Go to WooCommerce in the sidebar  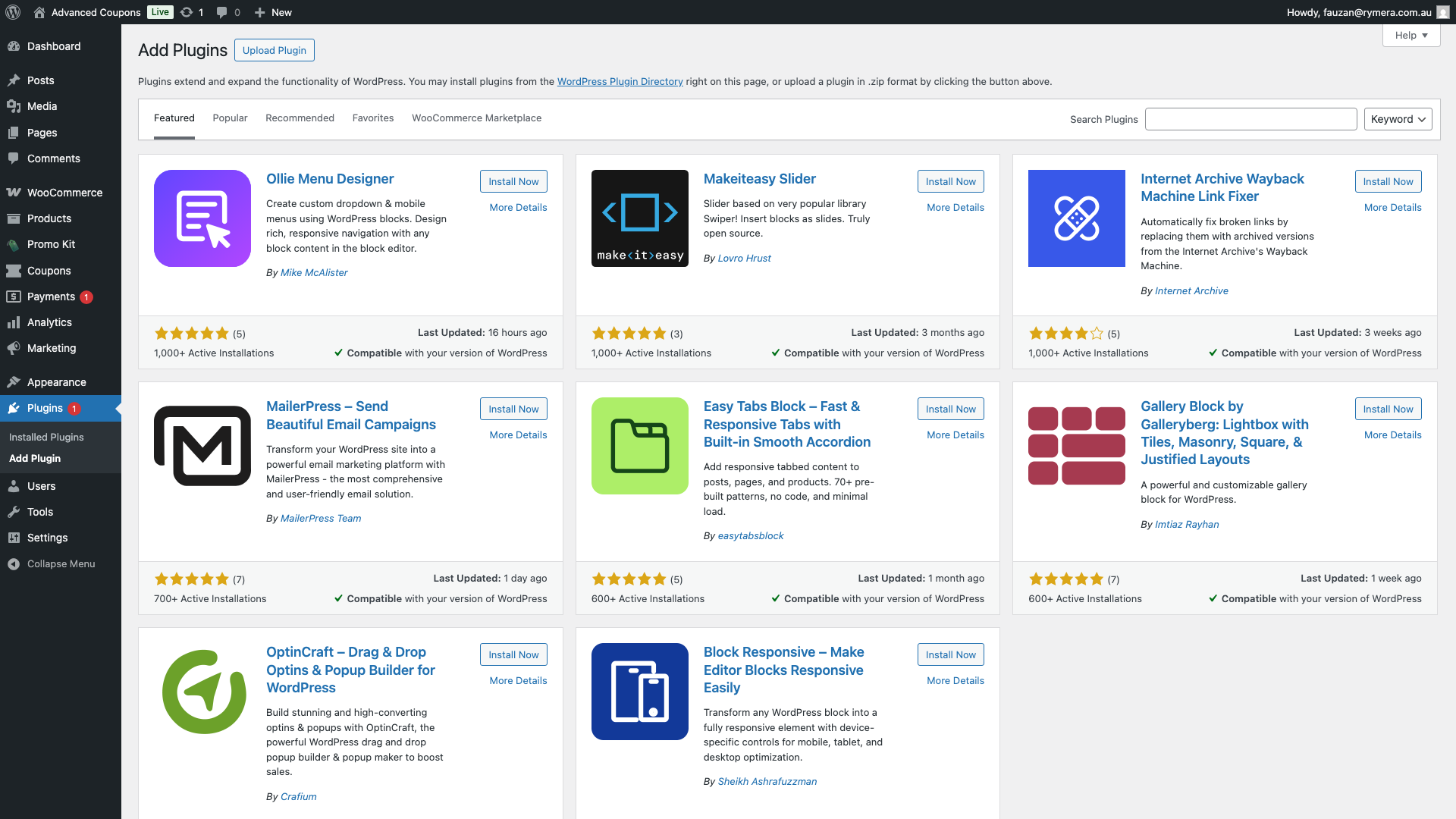click(x=64, y=193)
